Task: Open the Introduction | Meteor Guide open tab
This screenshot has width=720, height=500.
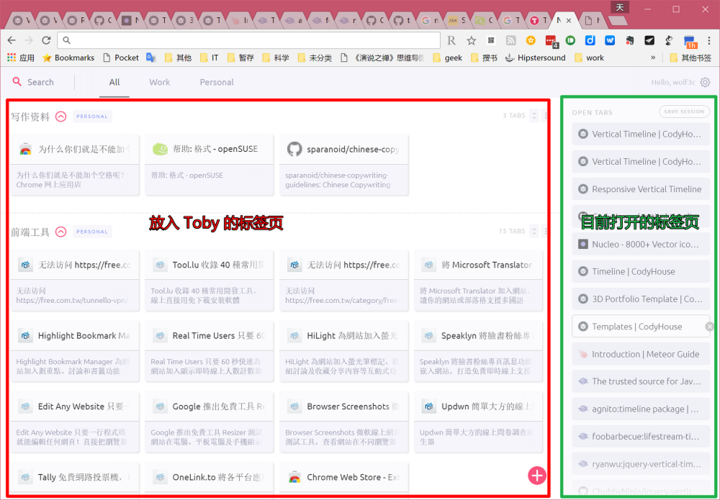Action: pyautogui.click(x=641, y=354)
